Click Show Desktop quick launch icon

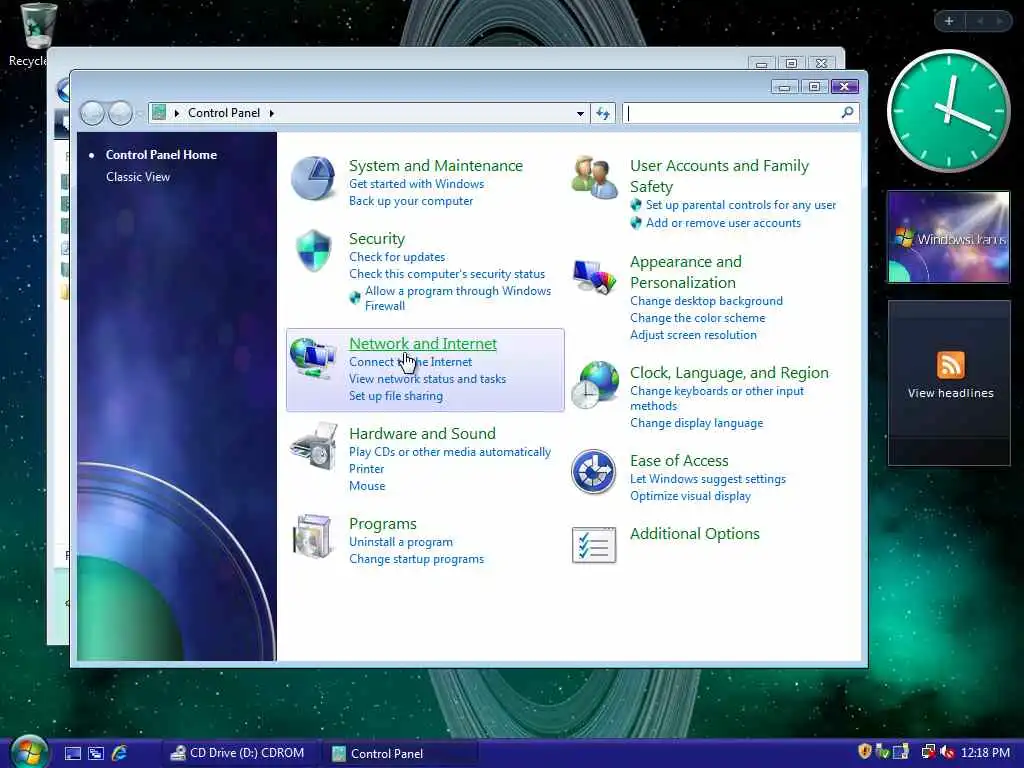[72, 753]
